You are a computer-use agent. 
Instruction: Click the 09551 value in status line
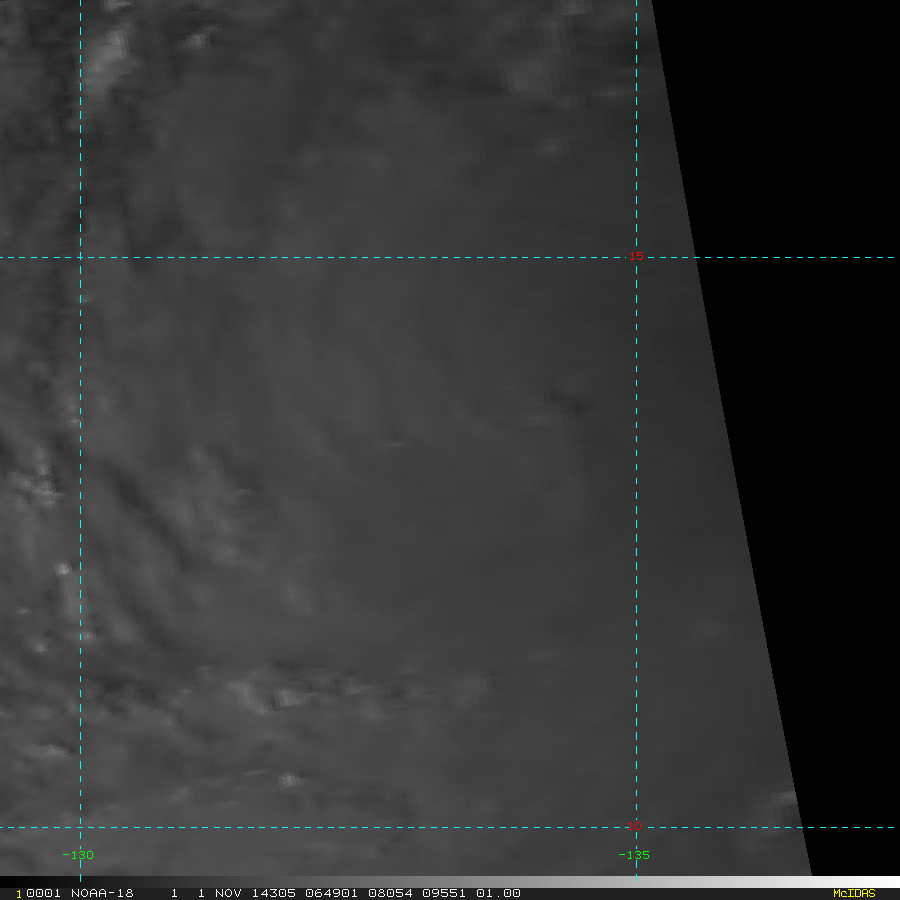(x=444, y=893)
